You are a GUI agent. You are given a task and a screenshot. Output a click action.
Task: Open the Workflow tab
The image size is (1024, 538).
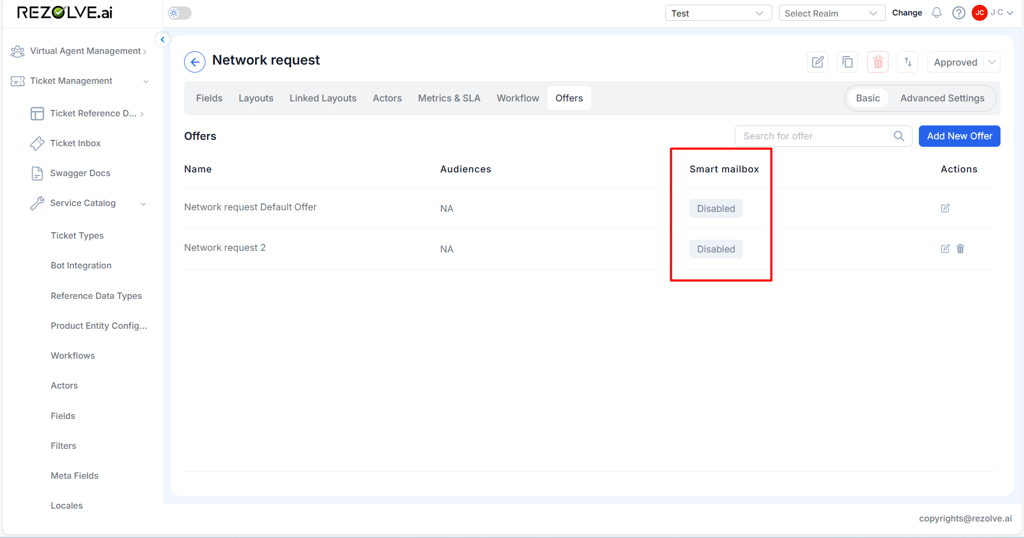(x=518, y=98)
